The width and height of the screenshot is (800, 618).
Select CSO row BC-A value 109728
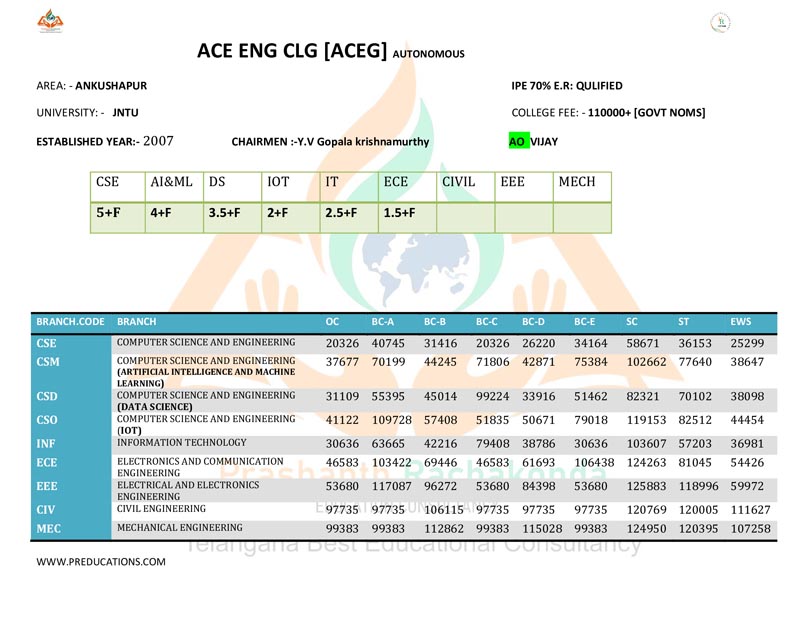coord(391,420)
